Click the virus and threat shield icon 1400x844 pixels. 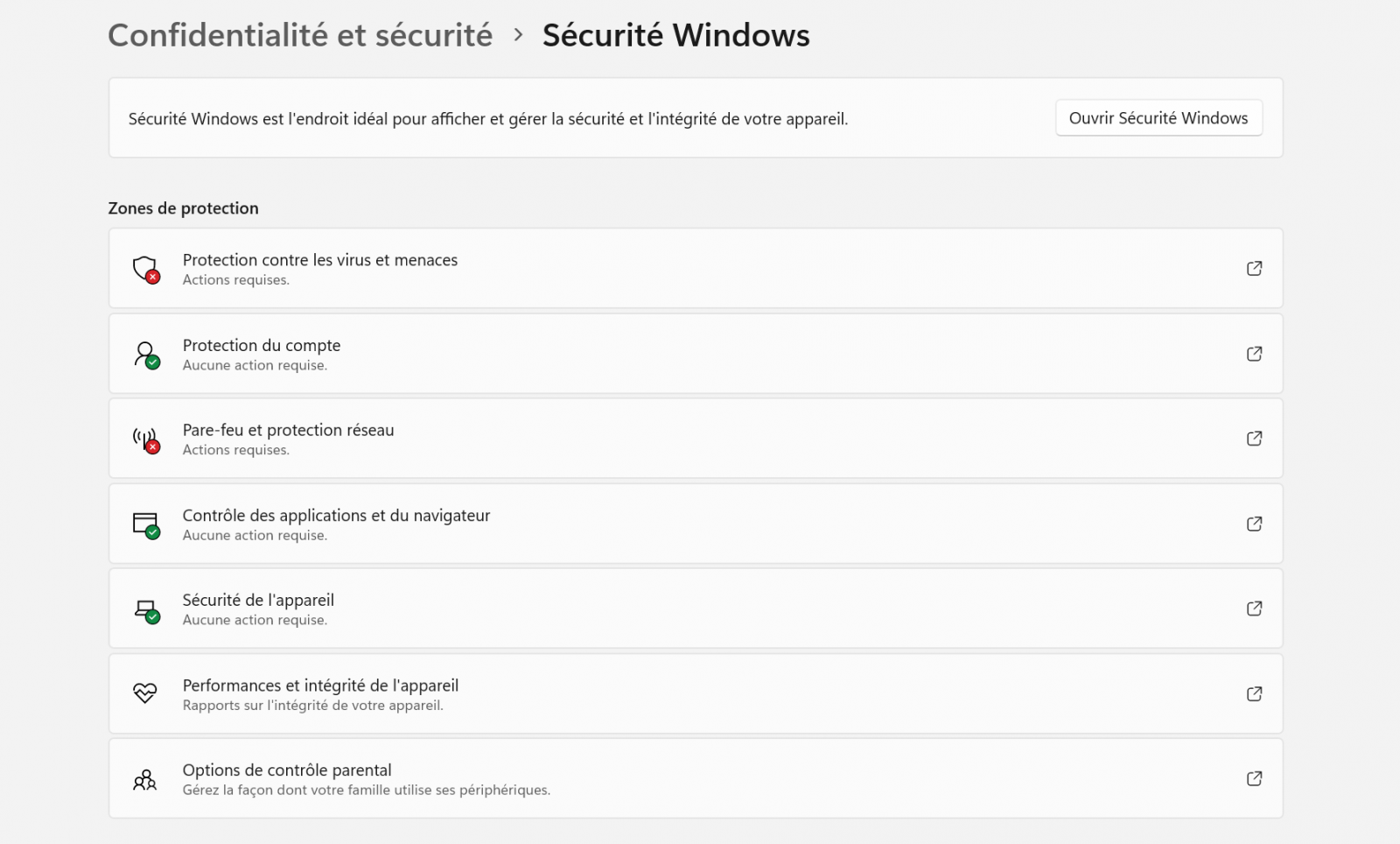coord(145,269)
